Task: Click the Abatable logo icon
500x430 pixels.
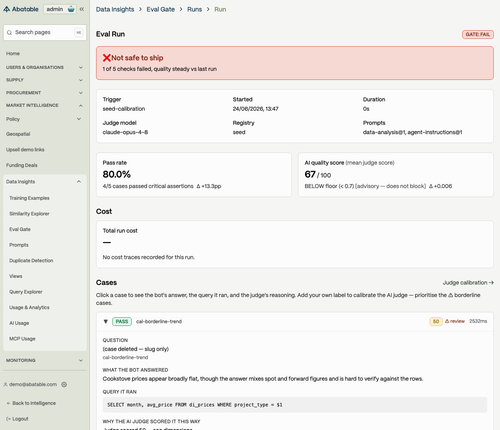Action: tap(6, 9)
